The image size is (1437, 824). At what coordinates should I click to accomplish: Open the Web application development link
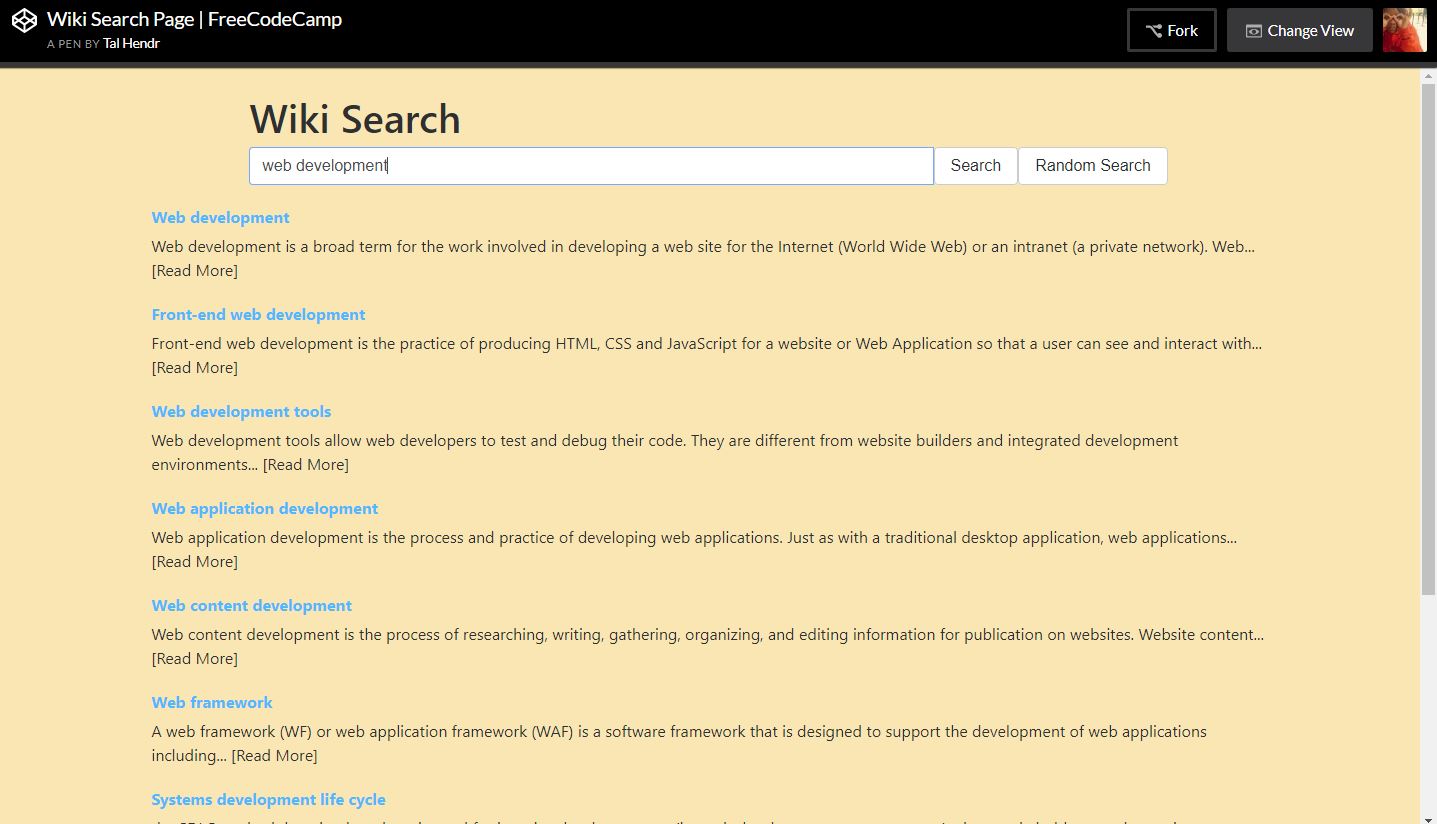click(x=265, y=509)
